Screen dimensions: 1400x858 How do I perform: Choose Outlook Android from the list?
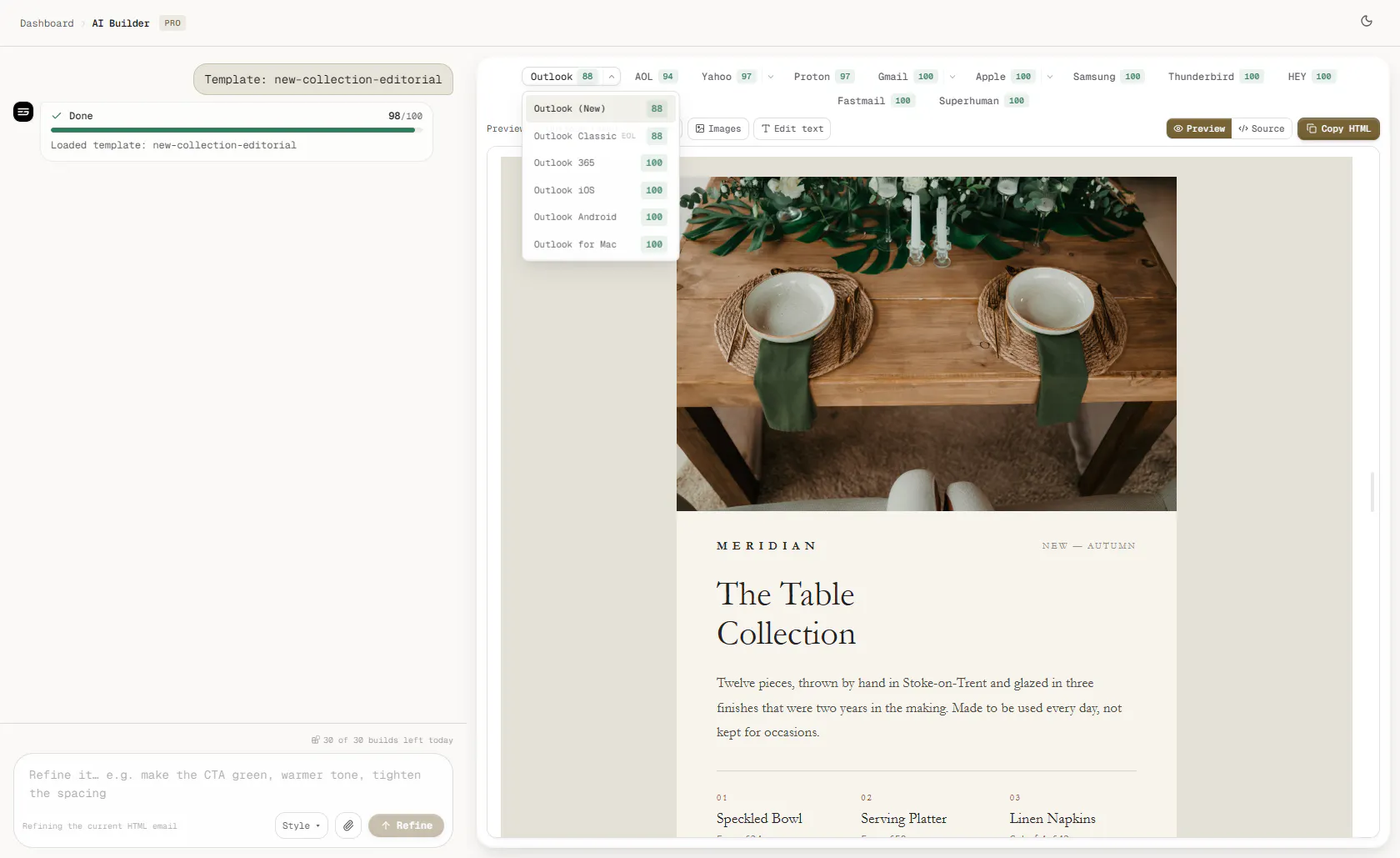pos(600,217)
